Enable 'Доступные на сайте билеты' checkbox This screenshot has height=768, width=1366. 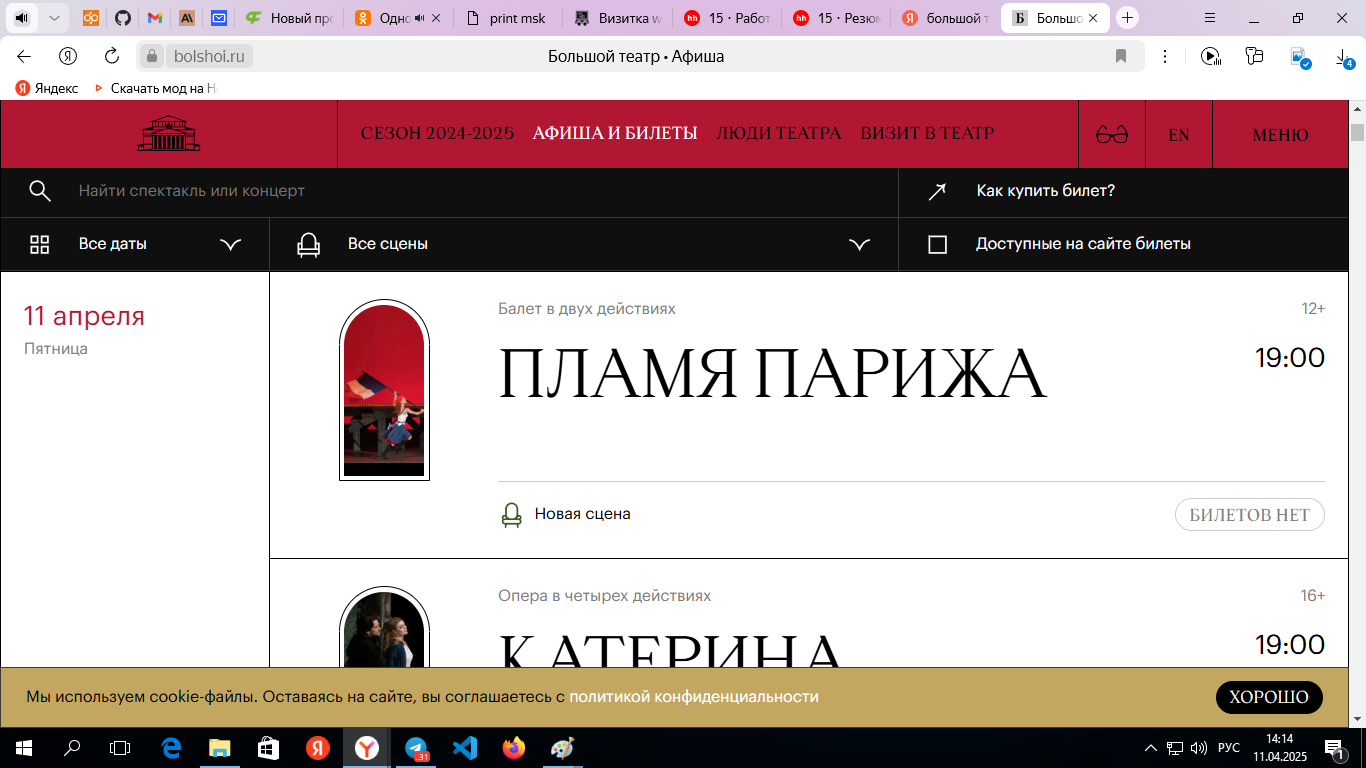(x=937, y=244)
